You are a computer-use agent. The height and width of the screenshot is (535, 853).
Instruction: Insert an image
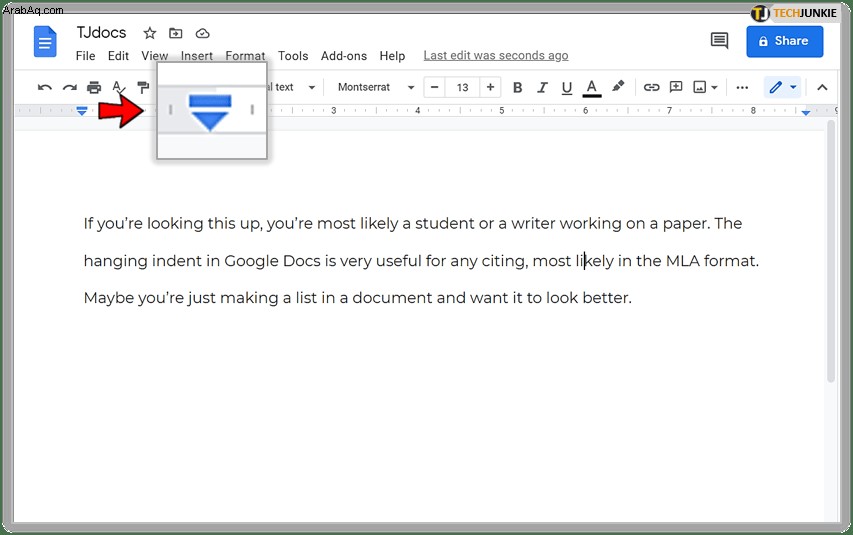click(700, 87)
